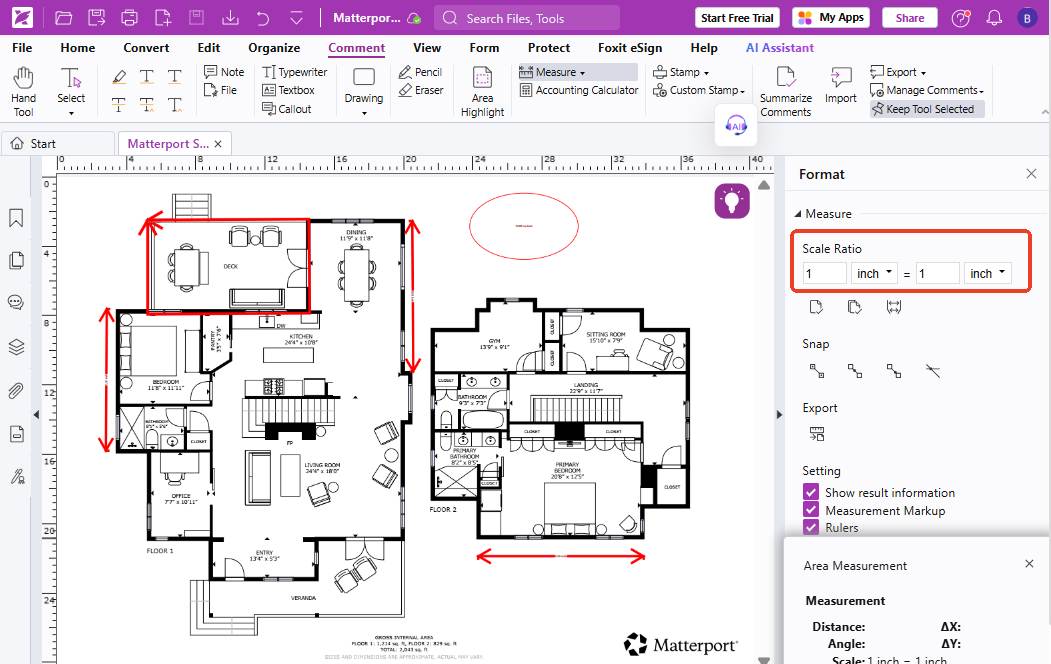Open the Area Highlight tool
Screen dimensions: 1051x664
point(482,90)
